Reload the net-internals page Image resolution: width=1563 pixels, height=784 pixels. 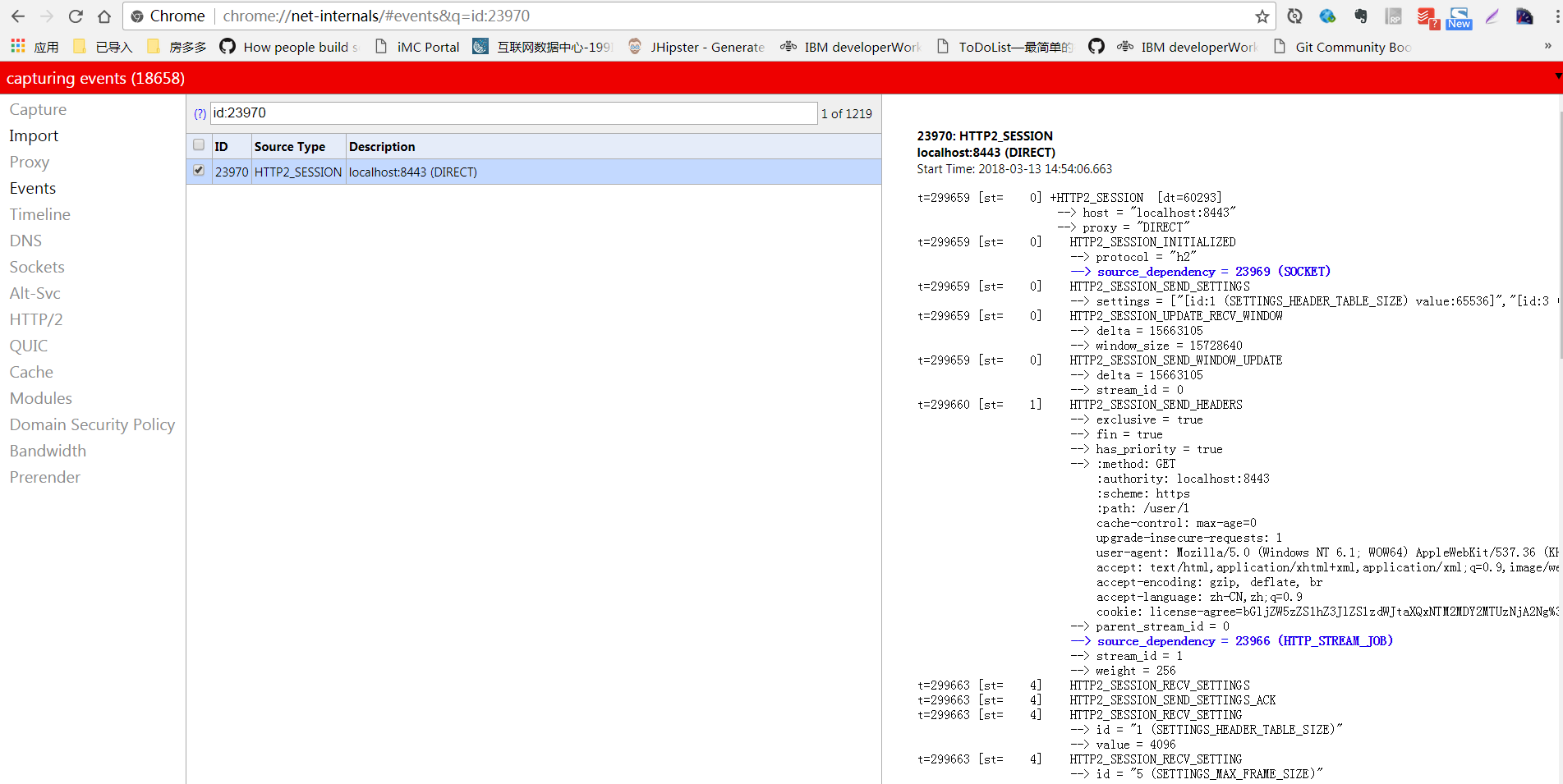point(76,16)
